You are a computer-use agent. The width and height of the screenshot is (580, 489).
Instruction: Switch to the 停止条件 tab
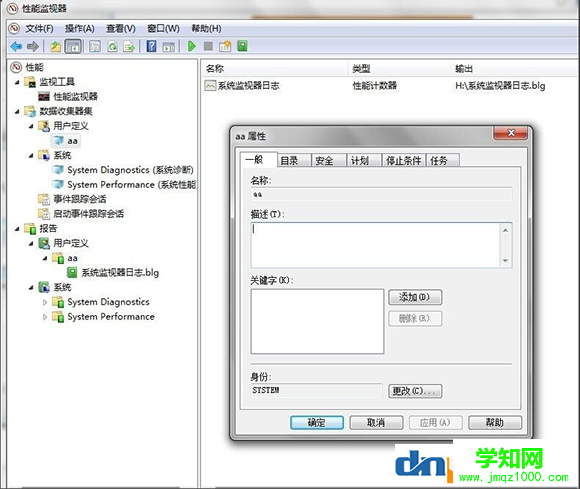404,161
